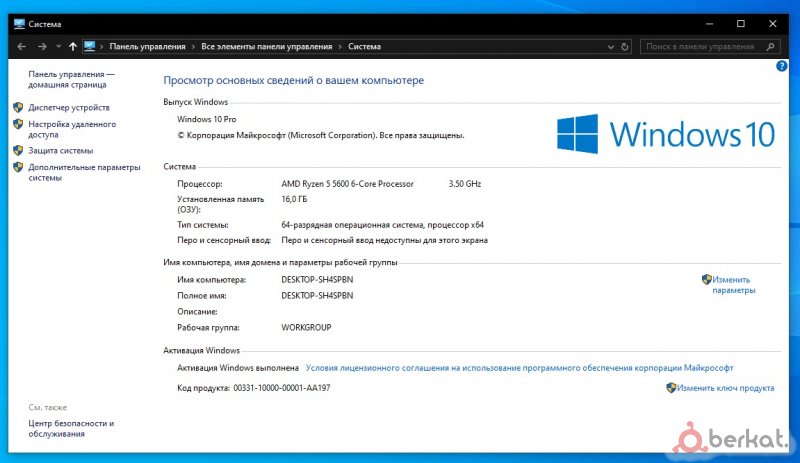Image resolution: width=800 pixels, height=463 pixels.
Task: Click the AMD Ryzen 5 5600 processor text
Action: click(347, 184)
